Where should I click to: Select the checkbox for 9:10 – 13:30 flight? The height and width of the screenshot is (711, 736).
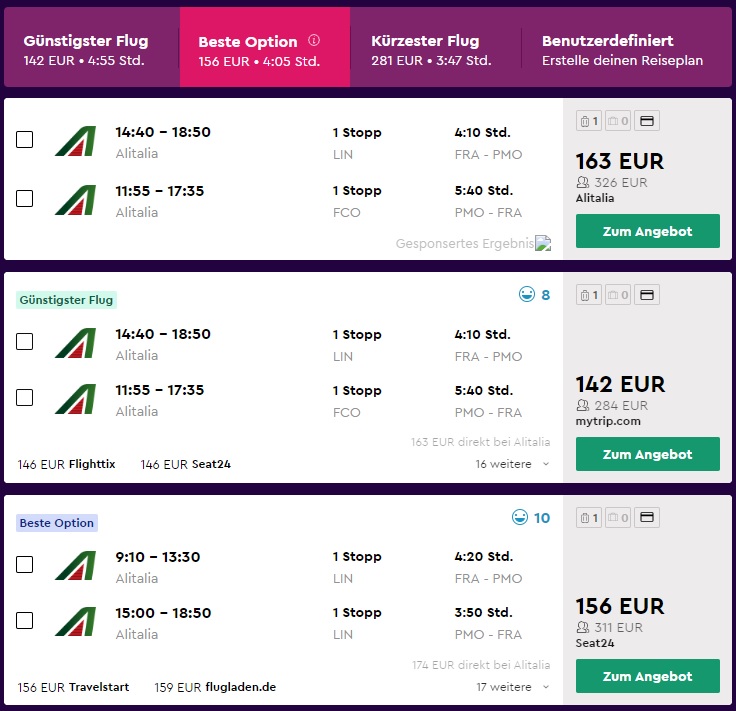point(25,565)
